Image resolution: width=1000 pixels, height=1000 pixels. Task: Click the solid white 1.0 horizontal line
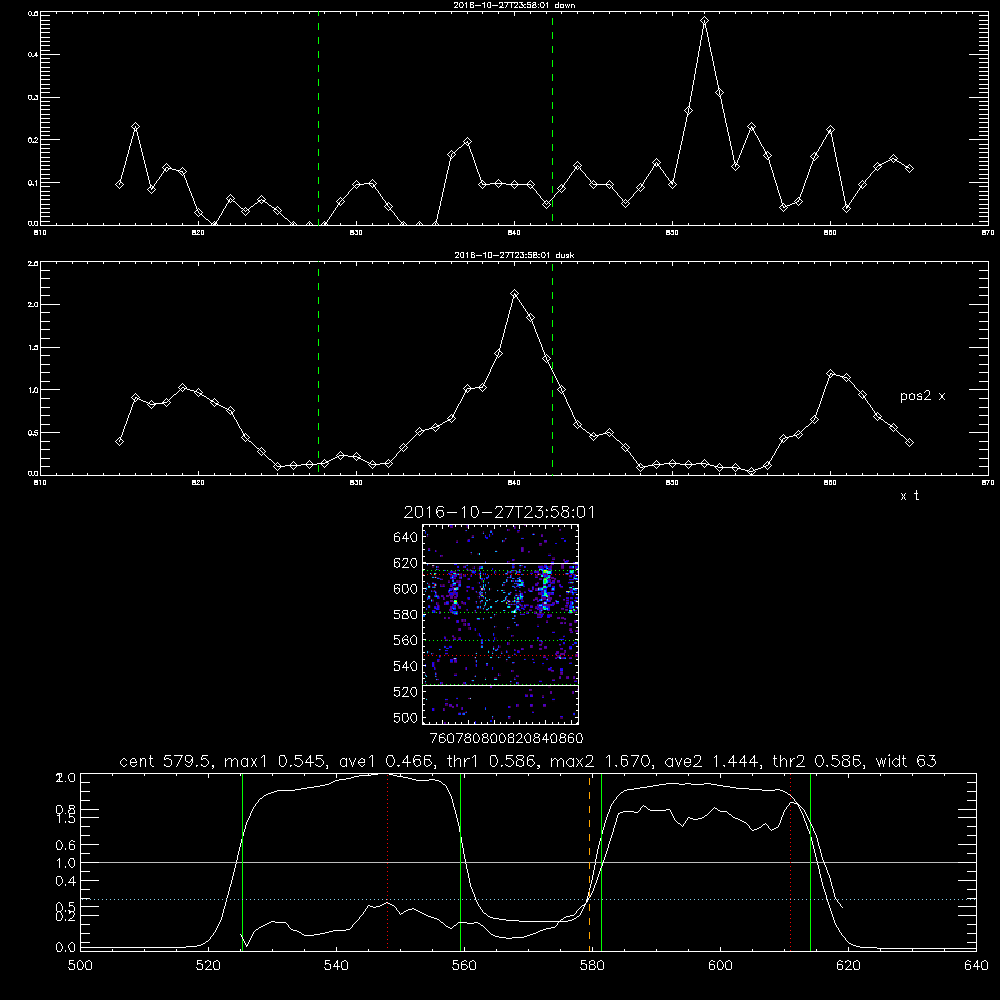528,862
